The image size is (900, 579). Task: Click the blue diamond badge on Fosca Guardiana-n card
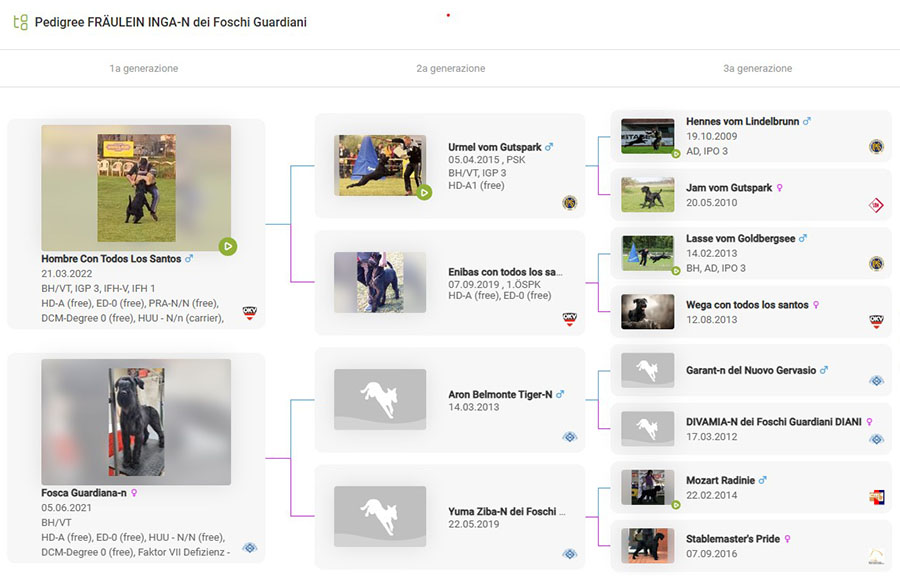[x=250, y=547]
